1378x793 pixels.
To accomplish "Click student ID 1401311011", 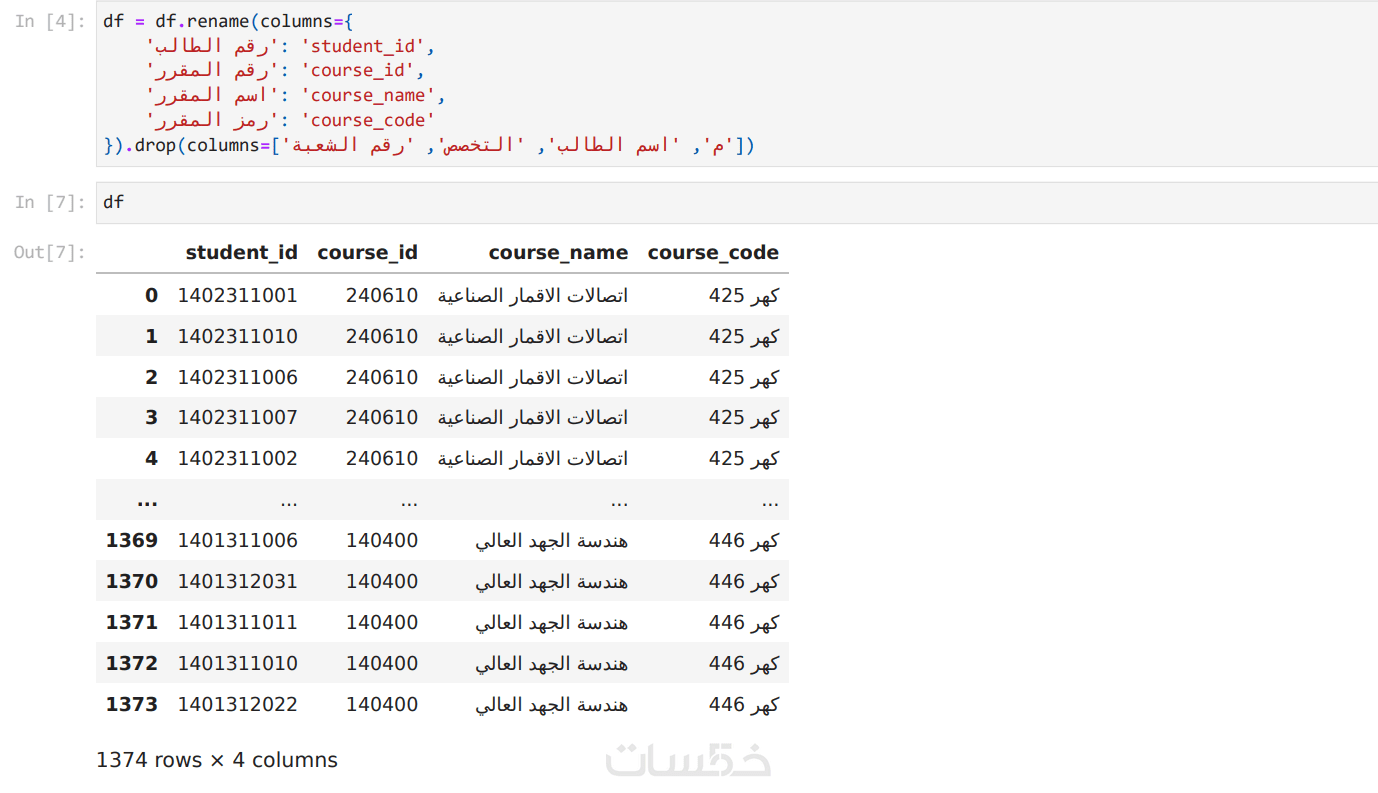I will [x=238, y=622].
